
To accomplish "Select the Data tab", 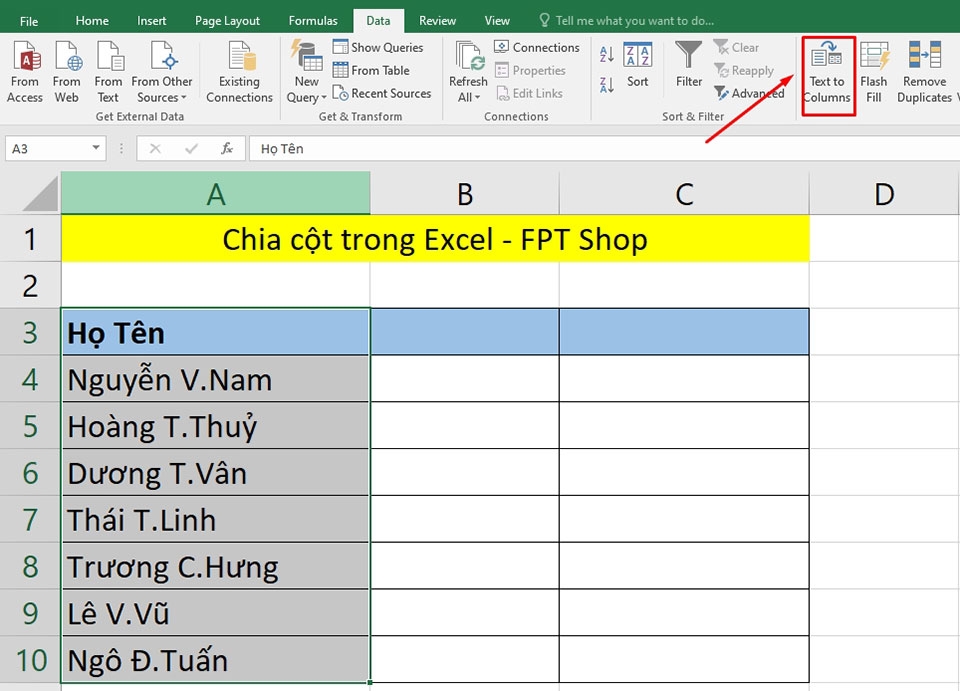I will [378, 21].
